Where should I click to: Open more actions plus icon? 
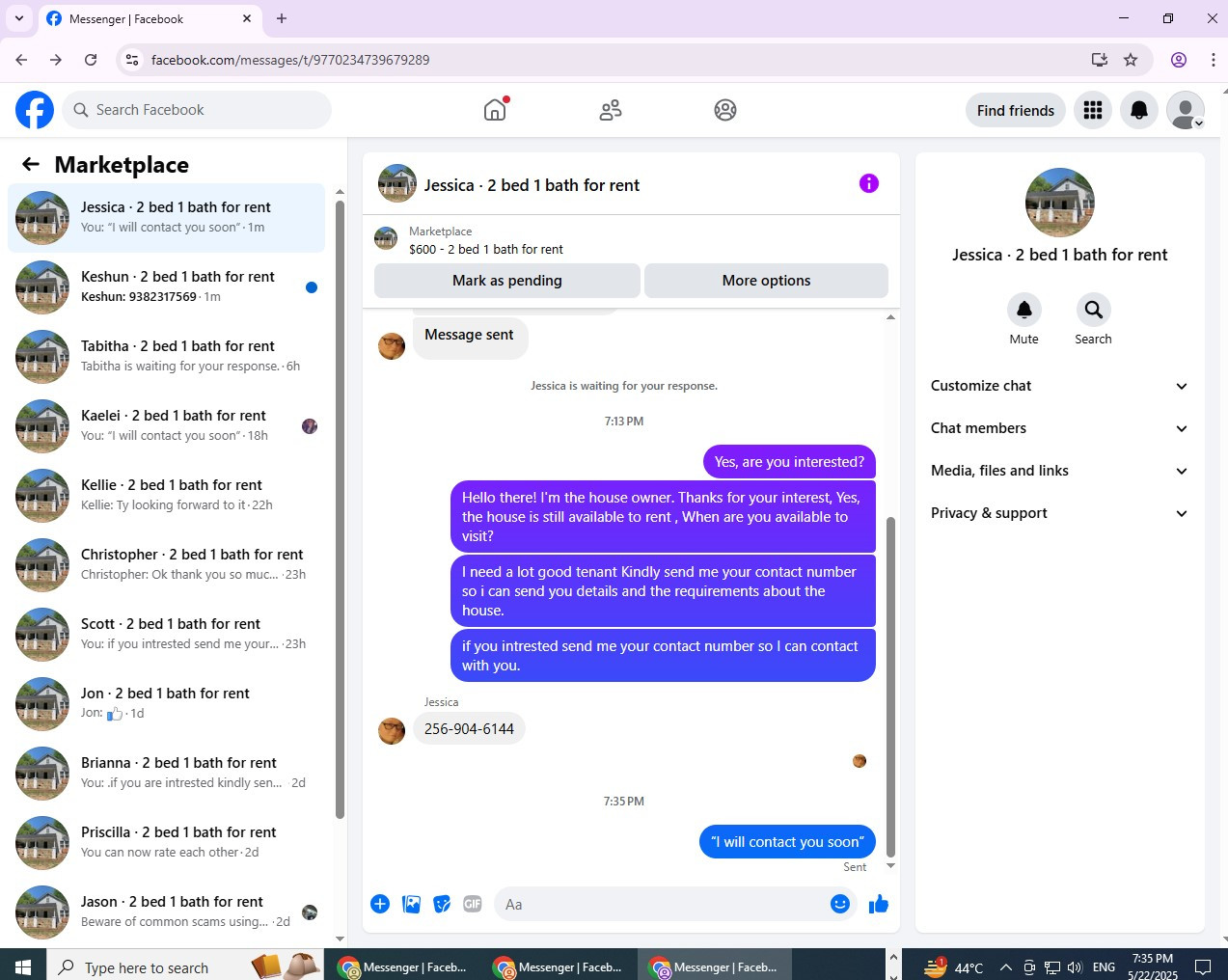[x=380, y=904]
